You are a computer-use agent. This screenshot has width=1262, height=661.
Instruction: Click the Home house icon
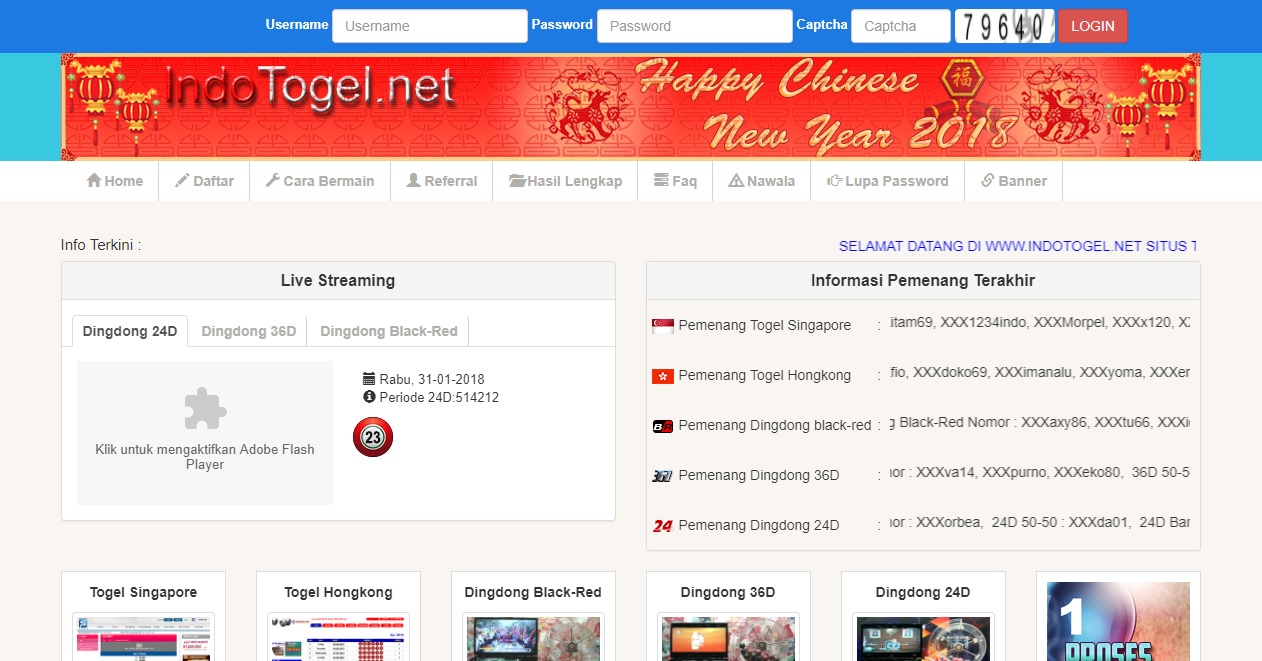coord(94,181)
